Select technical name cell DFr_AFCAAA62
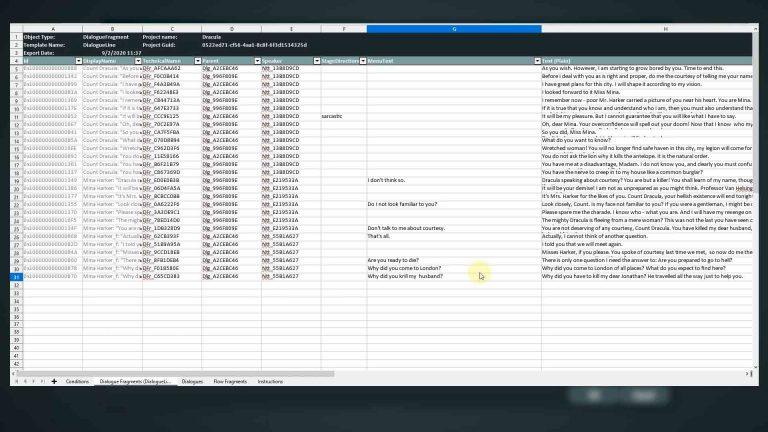This screenshot has width=768, height=432. click(172, 69)
